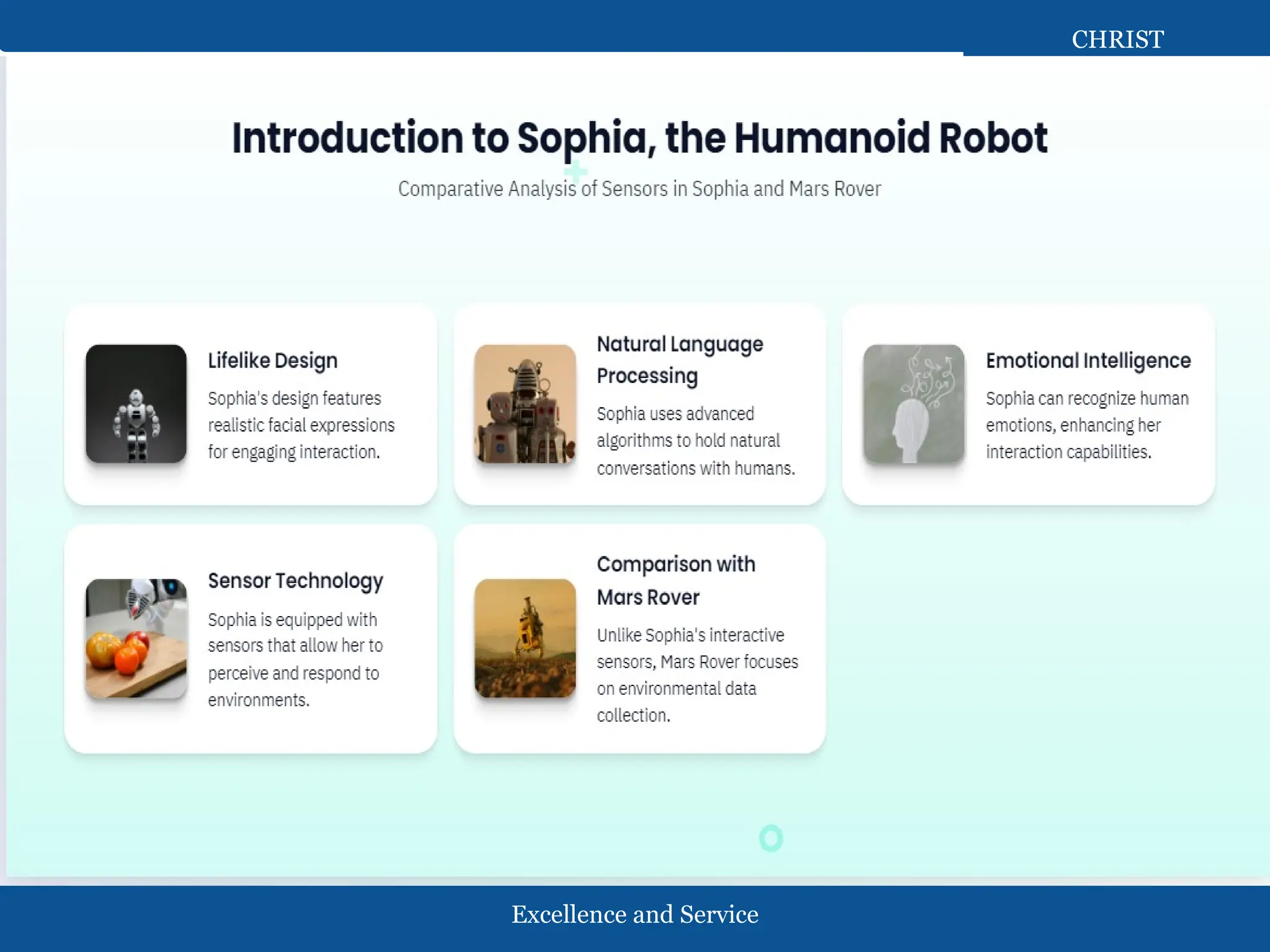Click the white robot thumbnail image

pyautogui.click(x=136, y=403)
